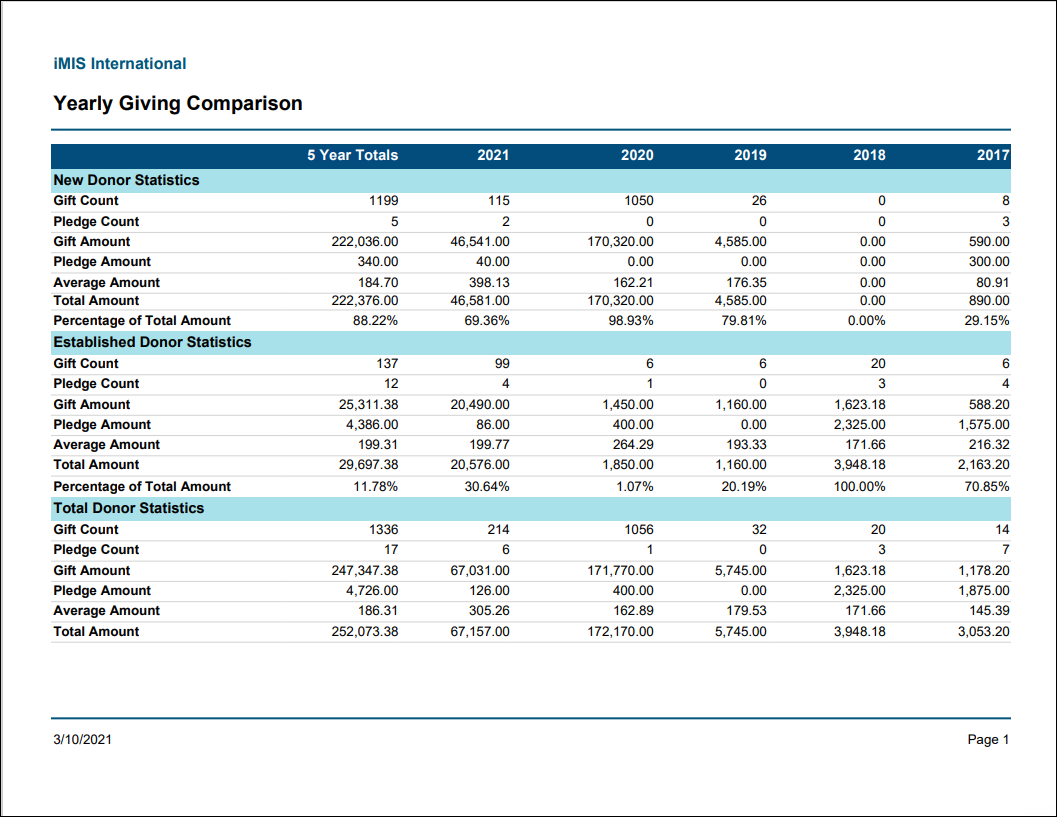Click the 67,157.00 total amount value
The width and height of the screenshot is (1057, 817).
[480, 632]
